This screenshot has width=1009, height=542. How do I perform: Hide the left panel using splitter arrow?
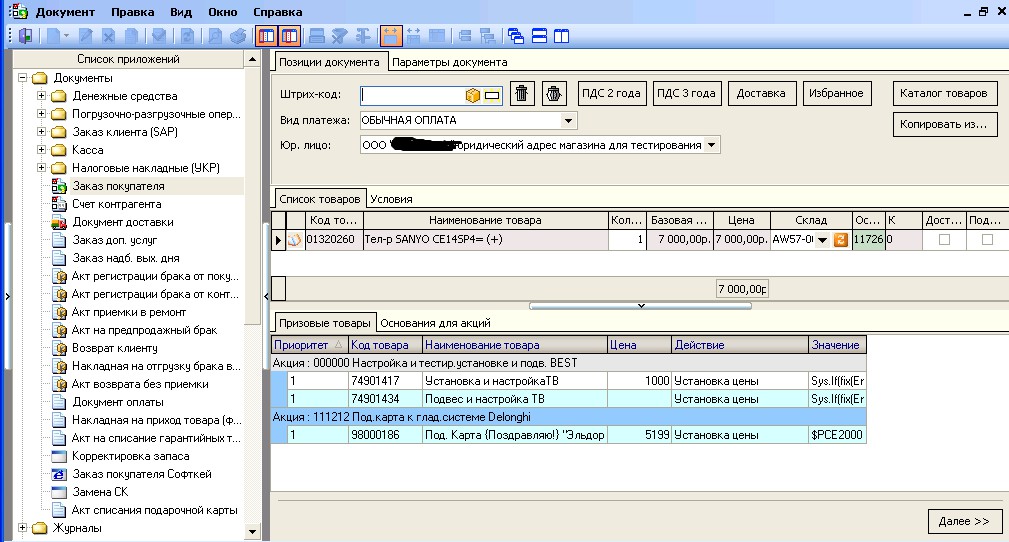[266, 297]
